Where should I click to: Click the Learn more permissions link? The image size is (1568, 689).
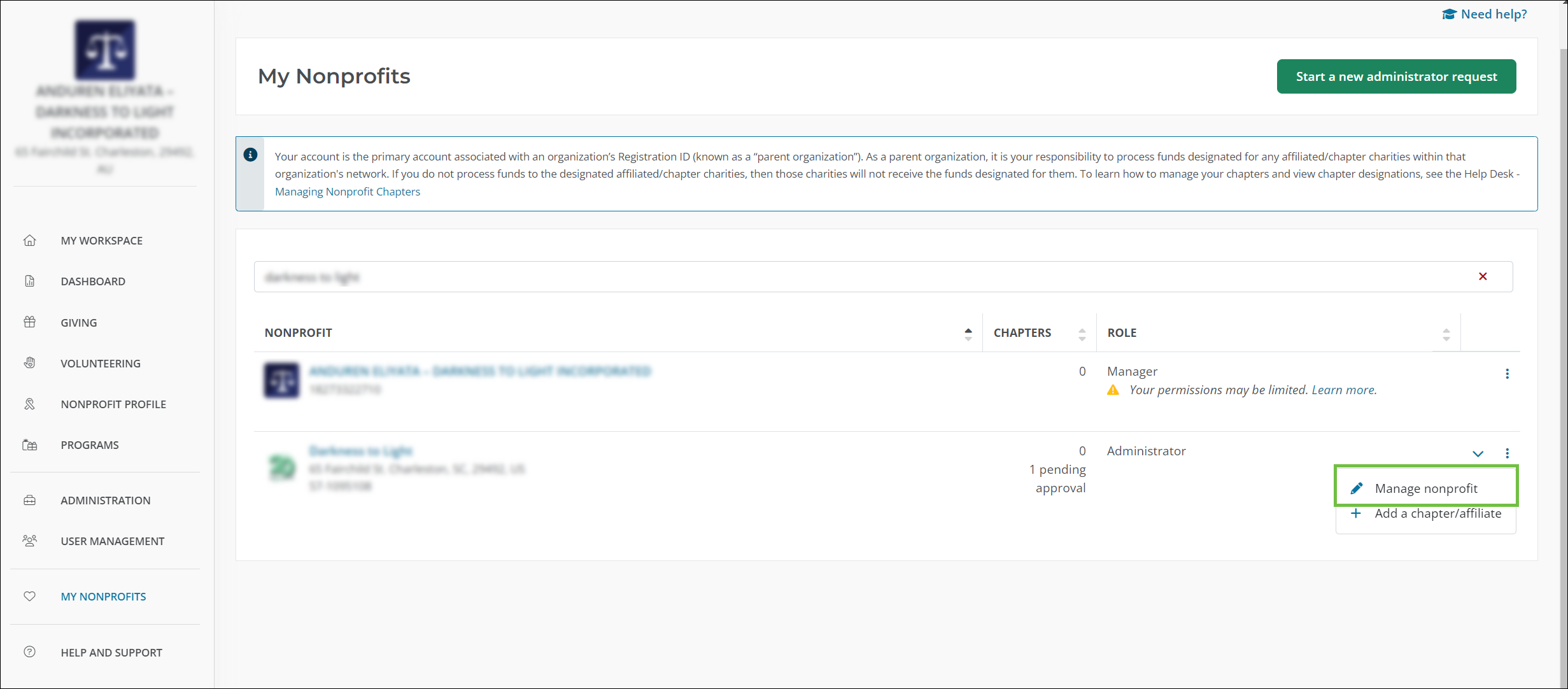(x=1343, y=390)
